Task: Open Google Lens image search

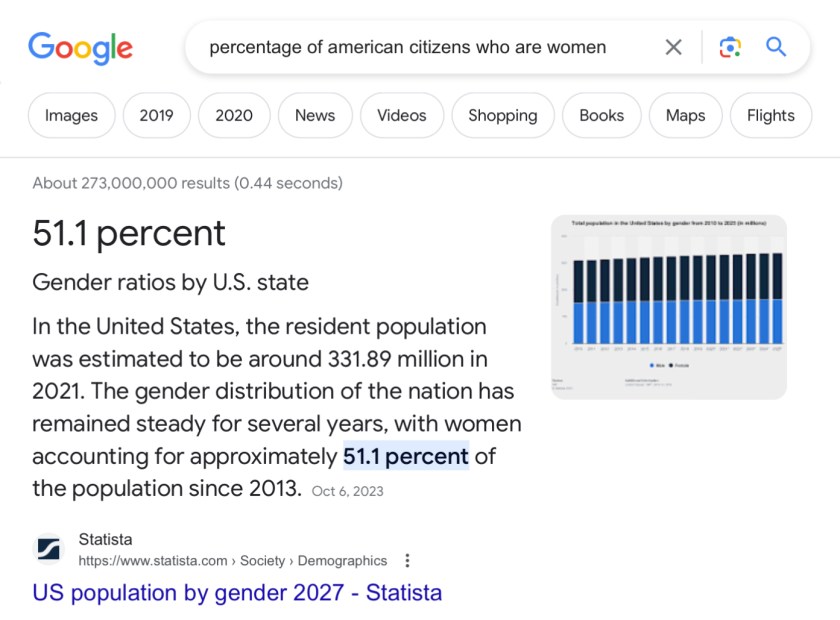Action: coord(730,47)
